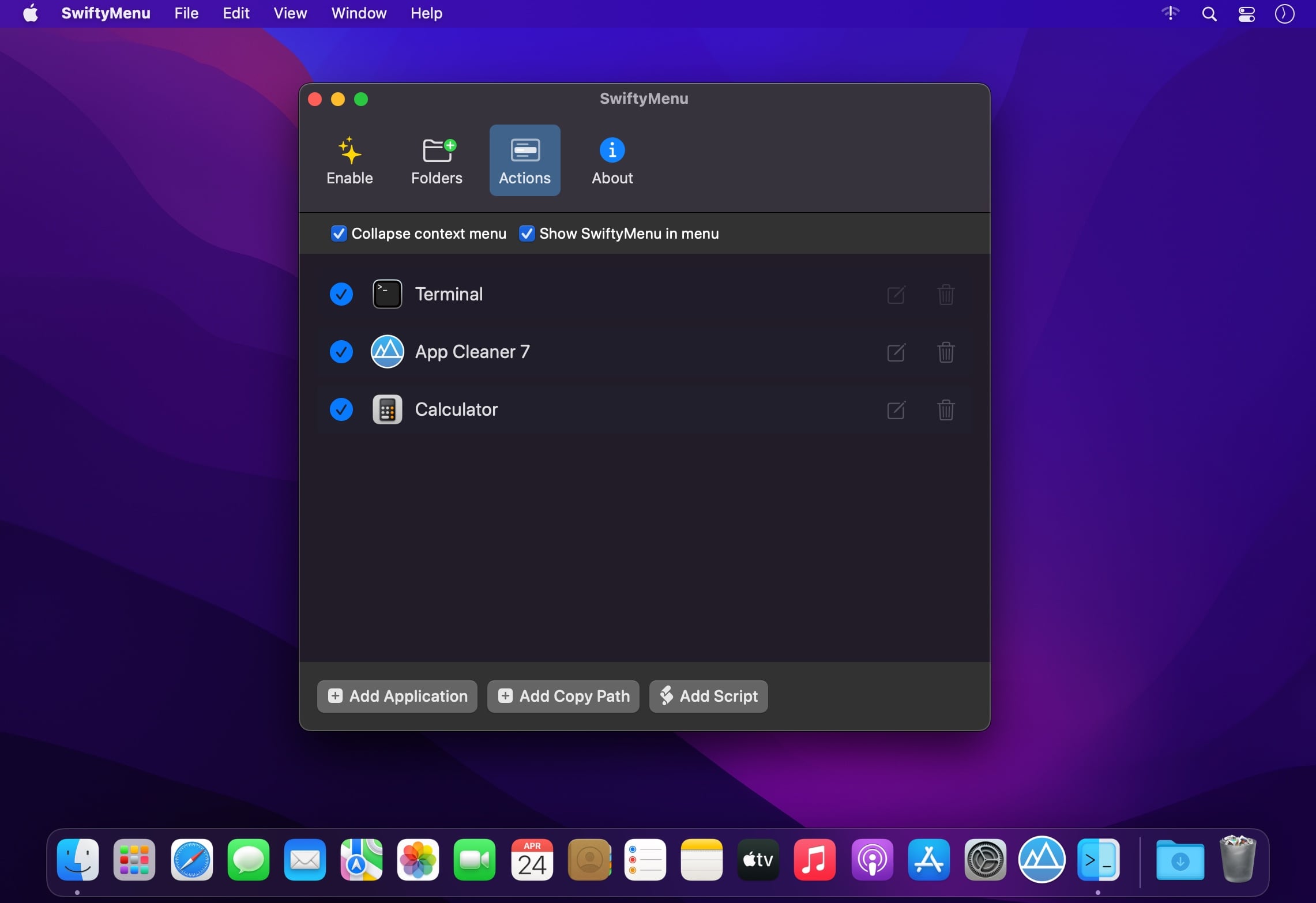Edit the Calculator action
This screenshot has height=903, width=1316.
(x=896, y=410)
